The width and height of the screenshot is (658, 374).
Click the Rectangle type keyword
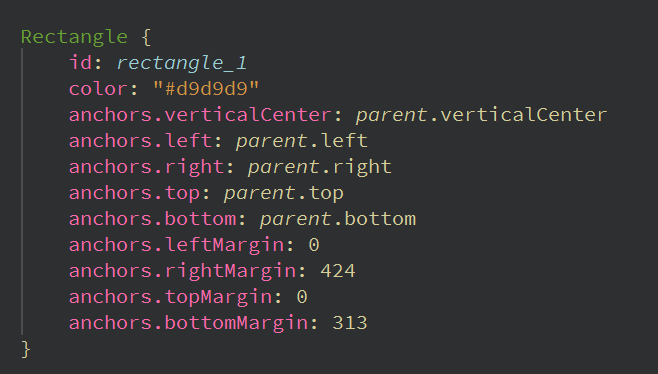click(x=74, y=37)
